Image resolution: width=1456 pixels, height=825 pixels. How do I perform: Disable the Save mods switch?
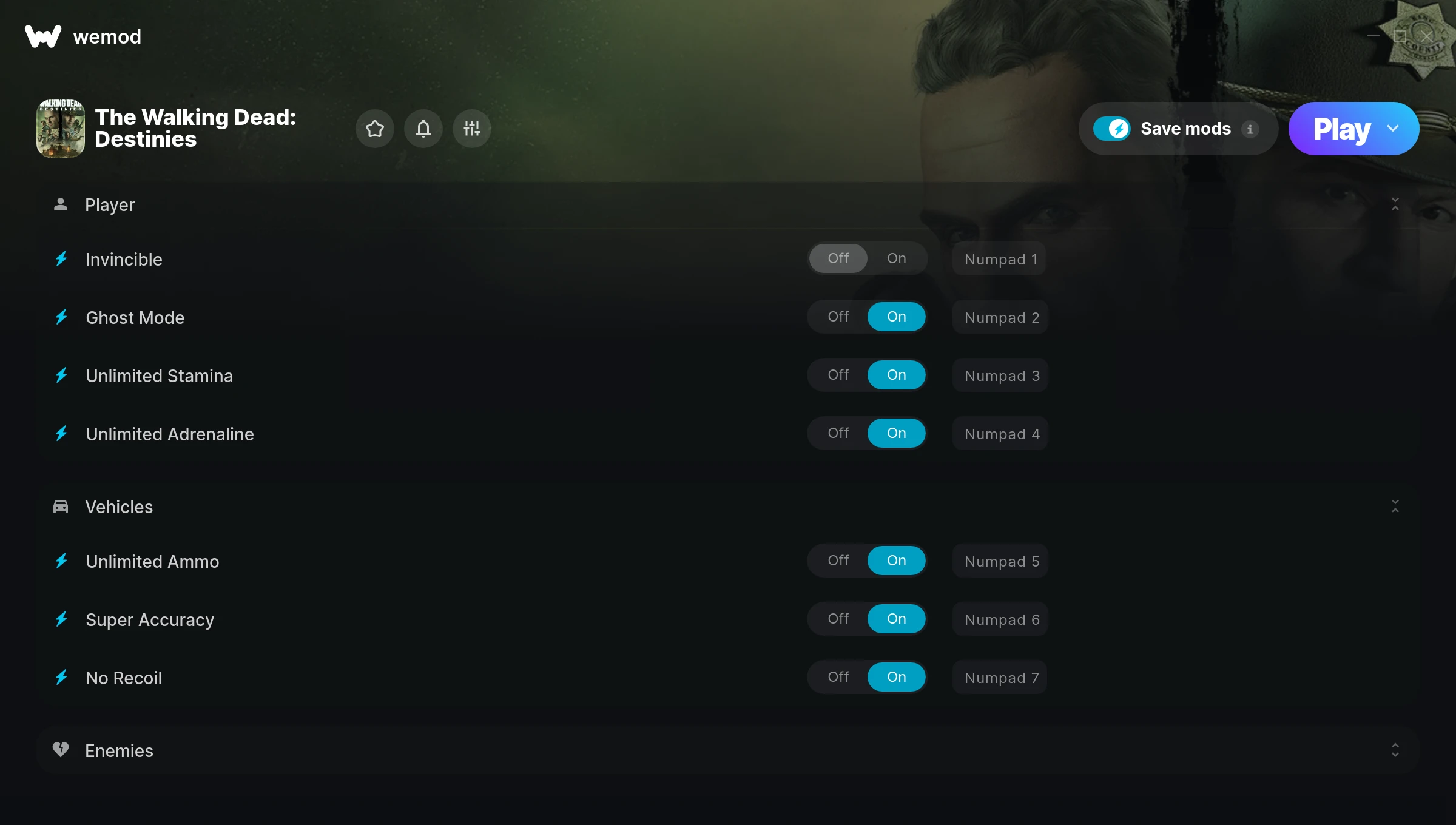coord(1111,129)
